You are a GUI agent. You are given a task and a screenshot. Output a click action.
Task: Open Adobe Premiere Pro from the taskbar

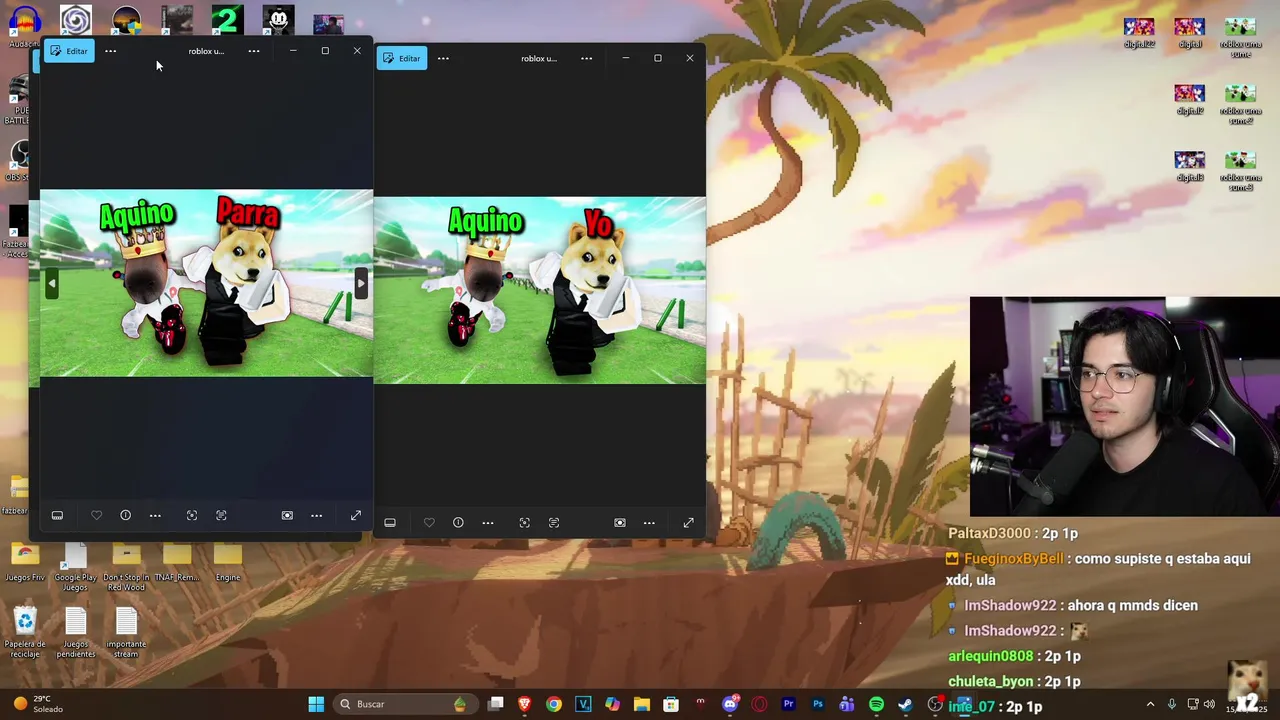(788, 704)
